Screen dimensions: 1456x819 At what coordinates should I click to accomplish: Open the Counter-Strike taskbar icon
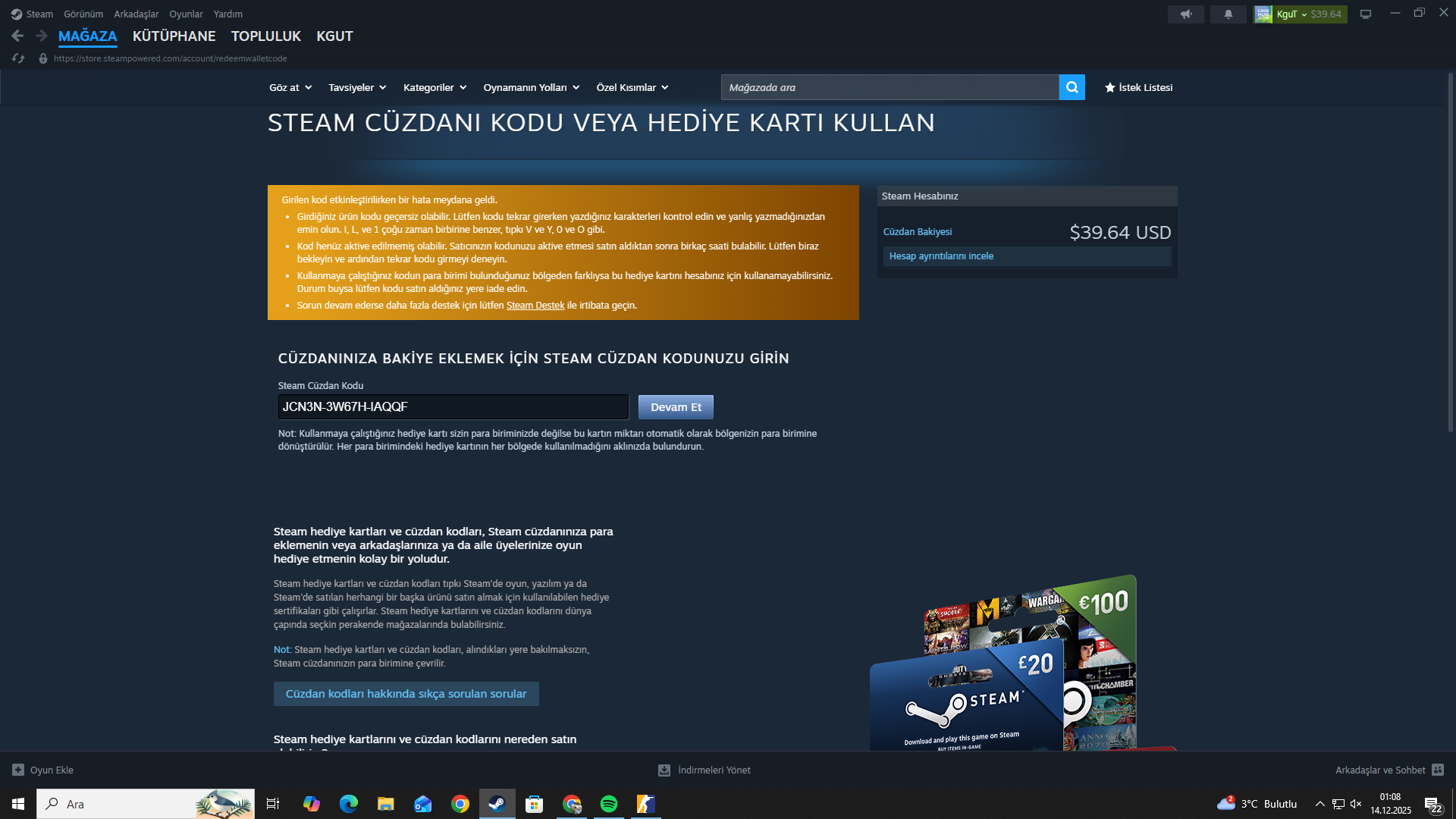[646, 804]
